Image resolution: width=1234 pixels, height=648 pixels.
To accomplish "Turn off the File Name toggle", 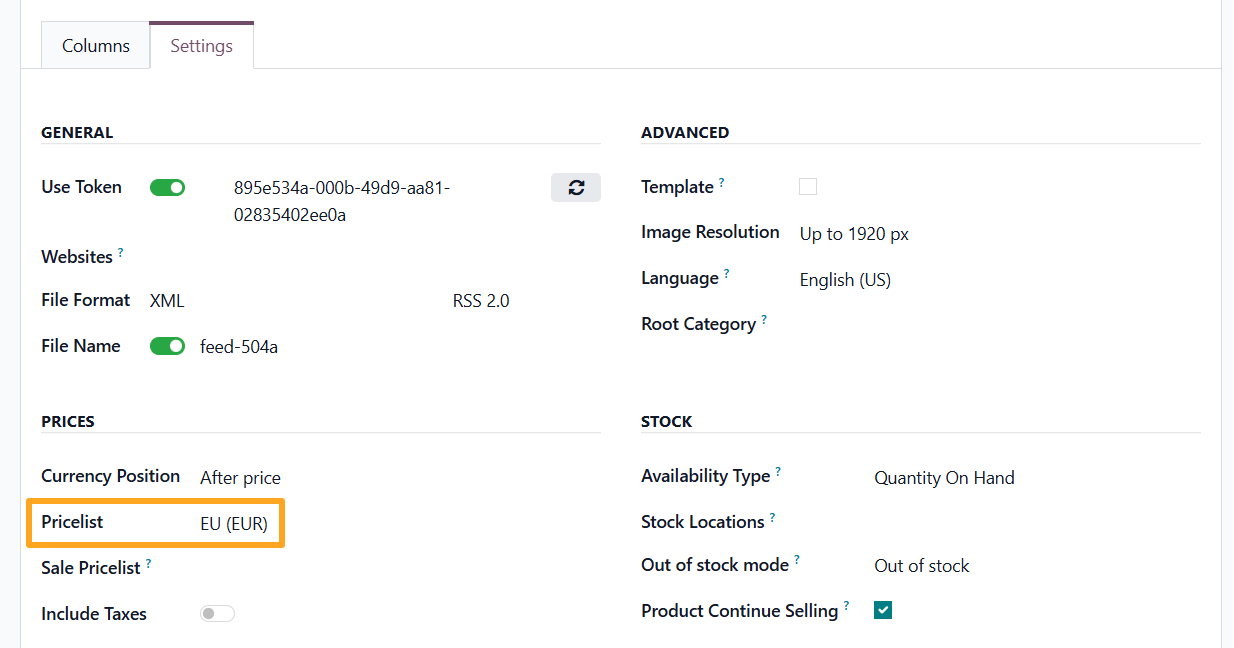I will click(x=168, y=346).
